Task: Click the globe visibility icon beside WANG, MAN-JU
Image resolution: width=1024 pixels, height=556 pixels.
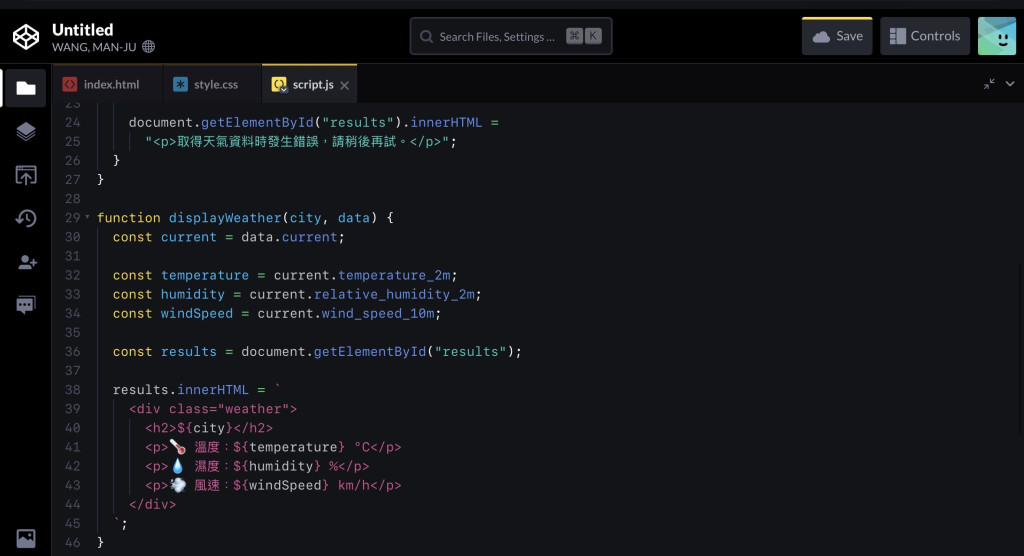Action: 149,46
